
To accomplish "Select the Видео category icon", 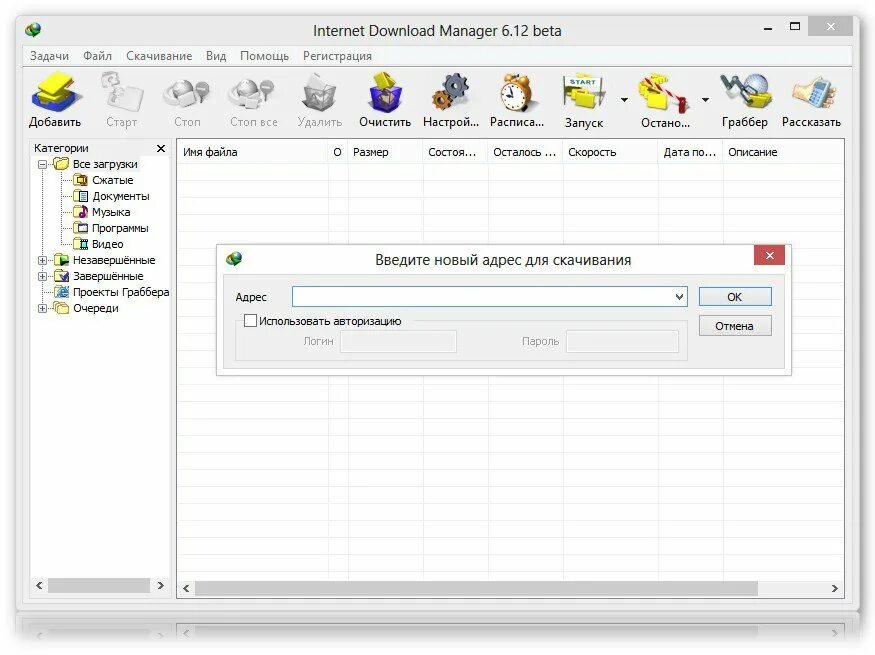I will coord(81,244).
